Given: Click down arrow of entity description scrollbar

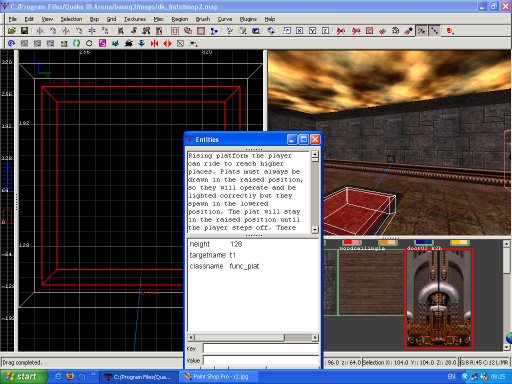Looking at the screenshot, I should point(315,230).
